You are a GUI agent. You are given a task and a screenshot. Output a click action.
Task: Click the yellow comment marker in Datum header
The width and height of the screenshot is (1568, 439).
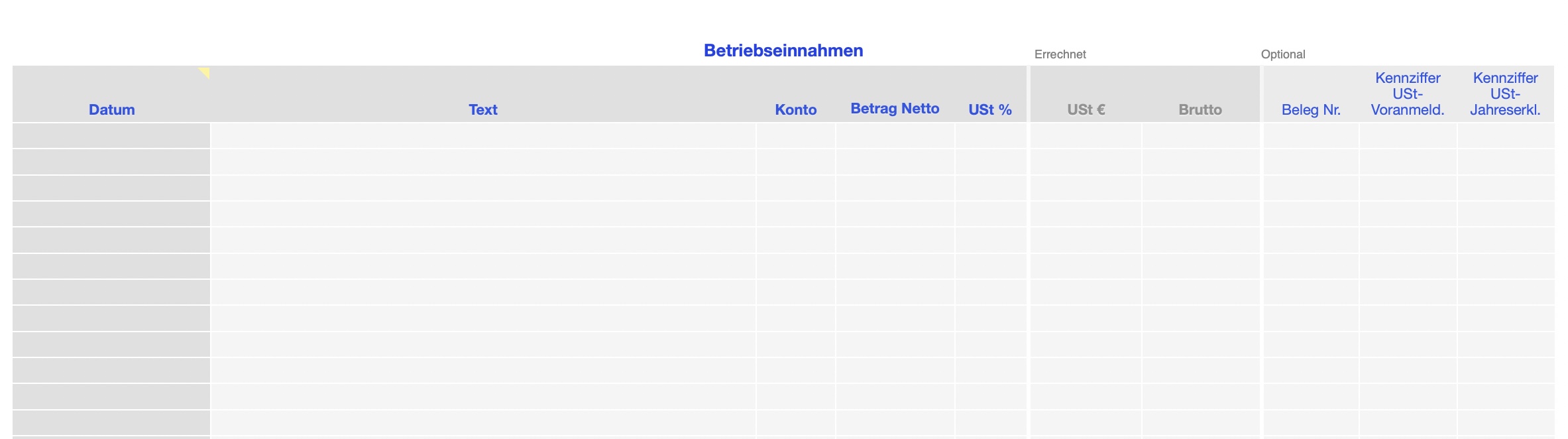click(205, 72)
